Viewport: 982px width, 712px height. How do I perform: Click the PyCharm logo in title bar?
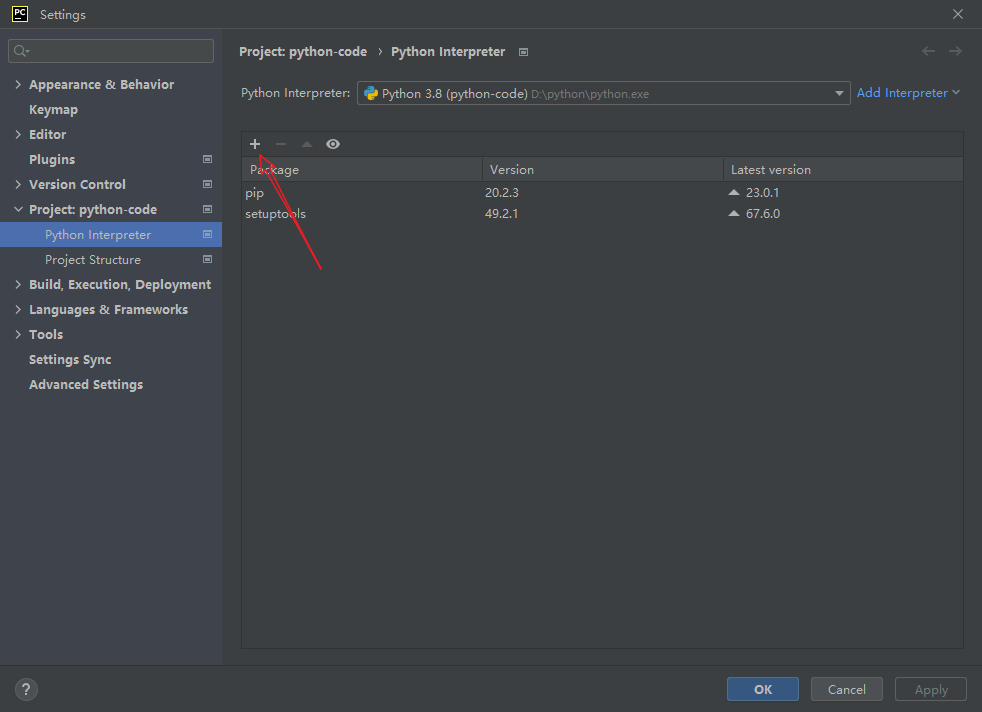20,14
